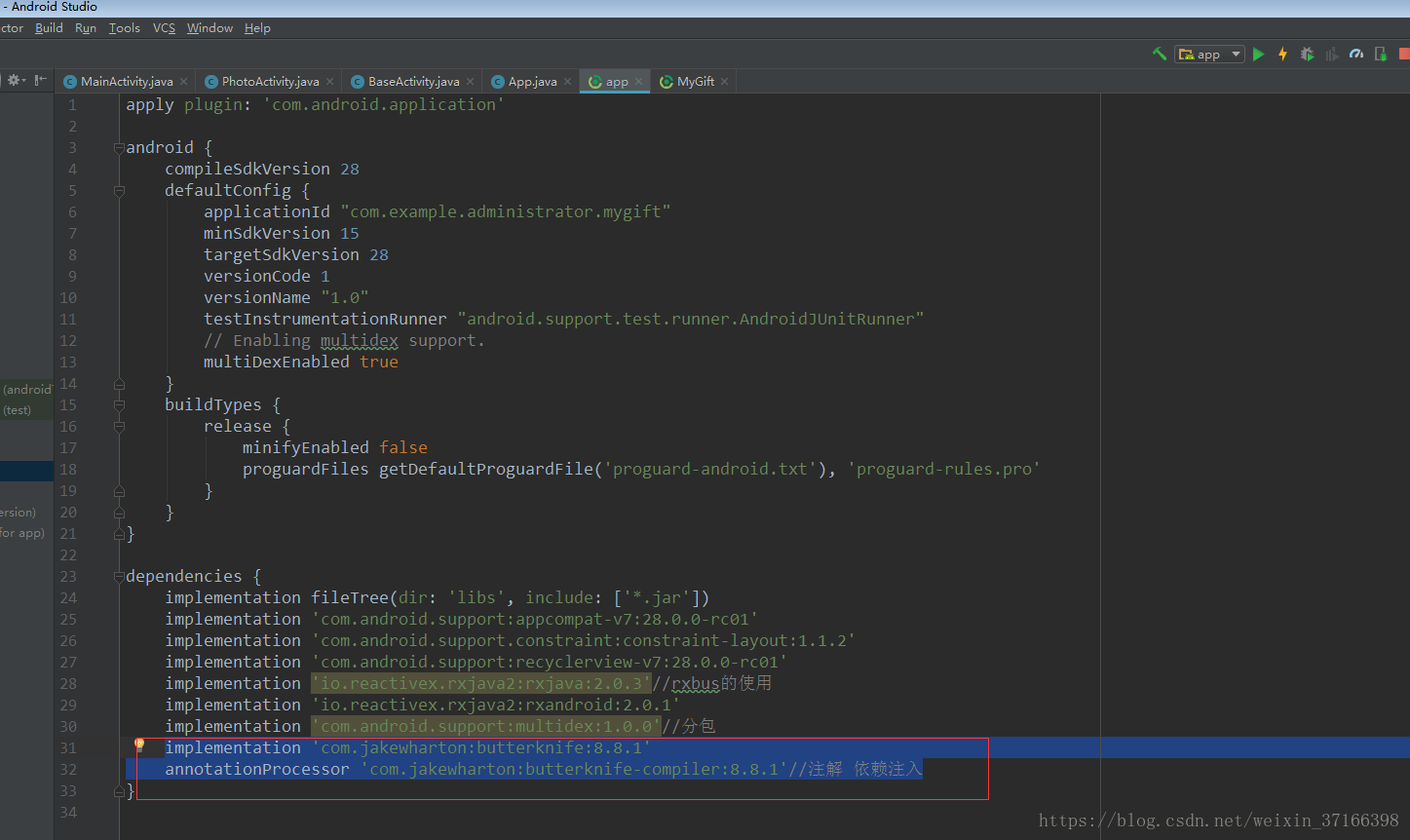Hide the project tool window panel icon

41,81
